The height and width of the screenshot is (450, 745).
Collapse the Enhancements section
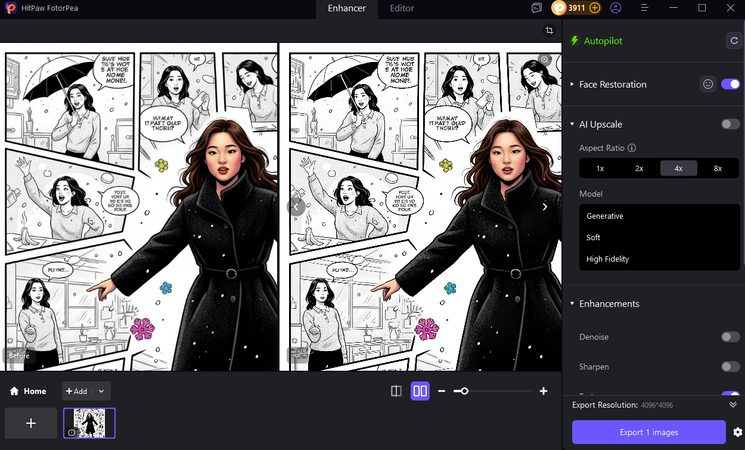572,303
